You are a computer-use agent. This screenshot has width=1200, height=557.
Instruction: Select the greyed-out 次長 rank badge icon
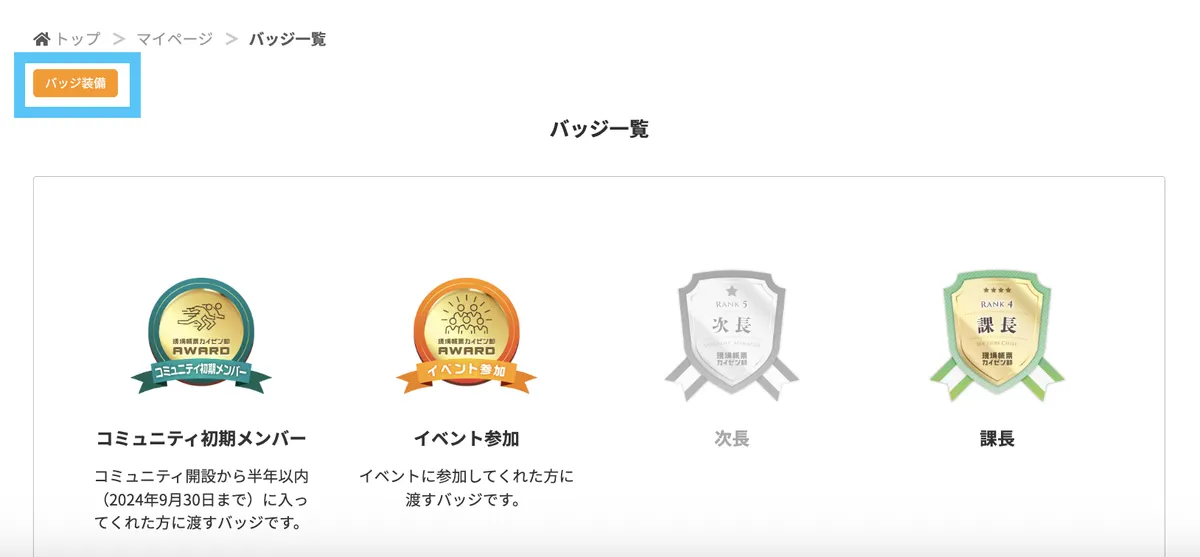[x=732, y=337]
